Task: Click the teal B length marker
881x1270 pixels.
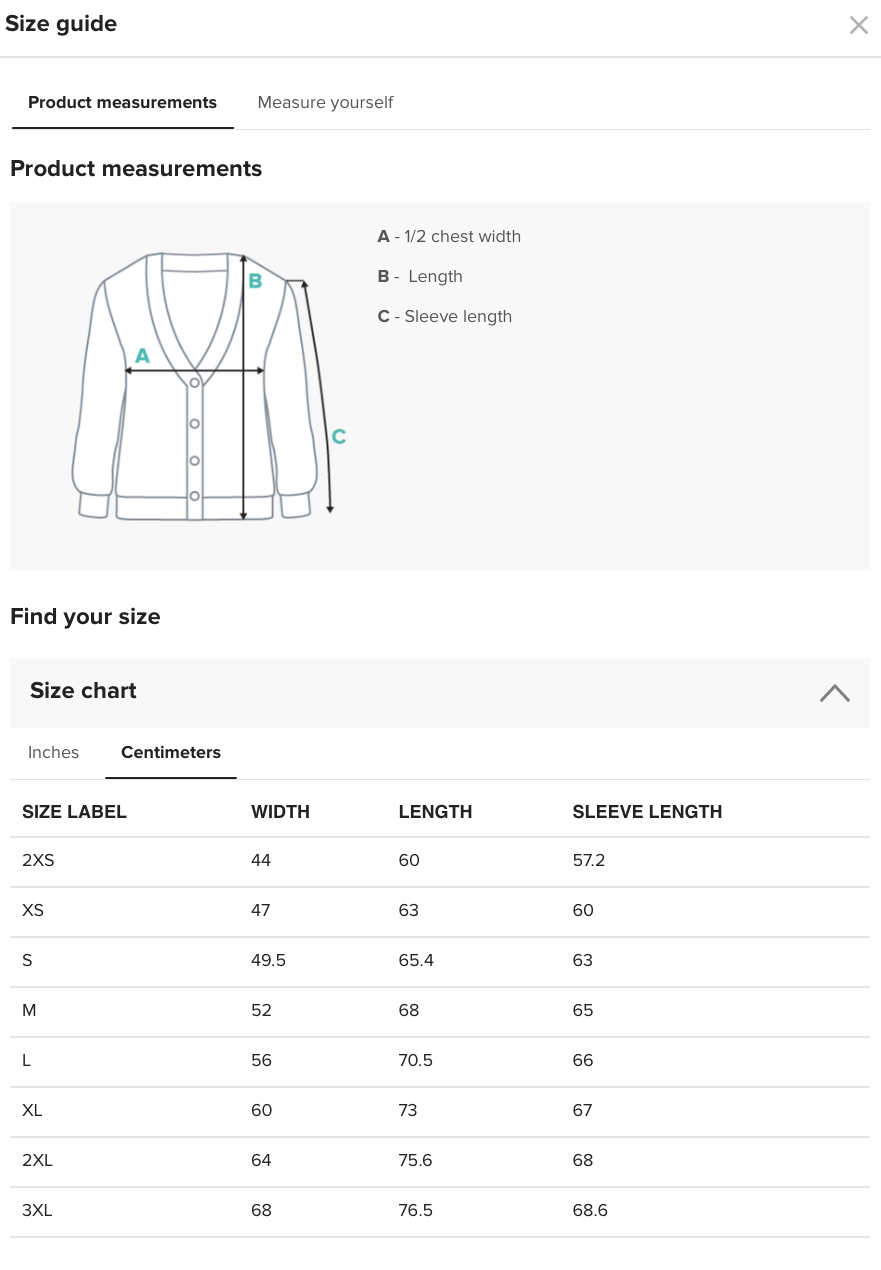Action: [x=255, y=281]
